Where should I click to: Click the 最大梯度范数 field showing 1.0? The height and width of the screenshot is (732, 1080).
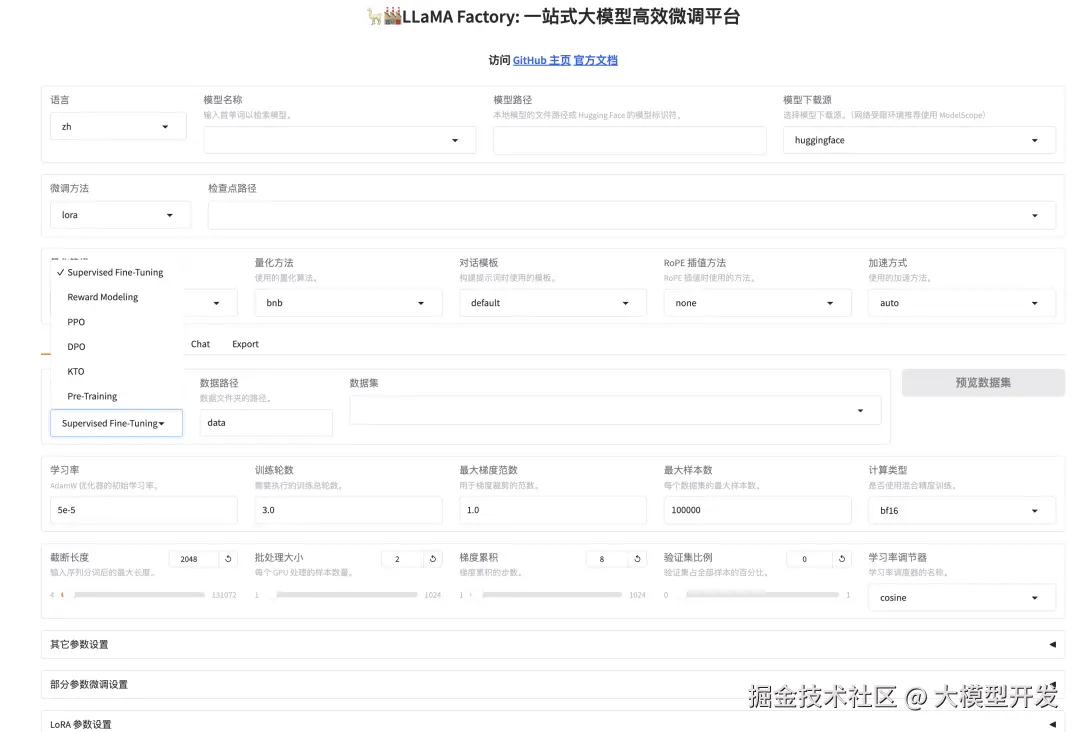tap(552, 510)
